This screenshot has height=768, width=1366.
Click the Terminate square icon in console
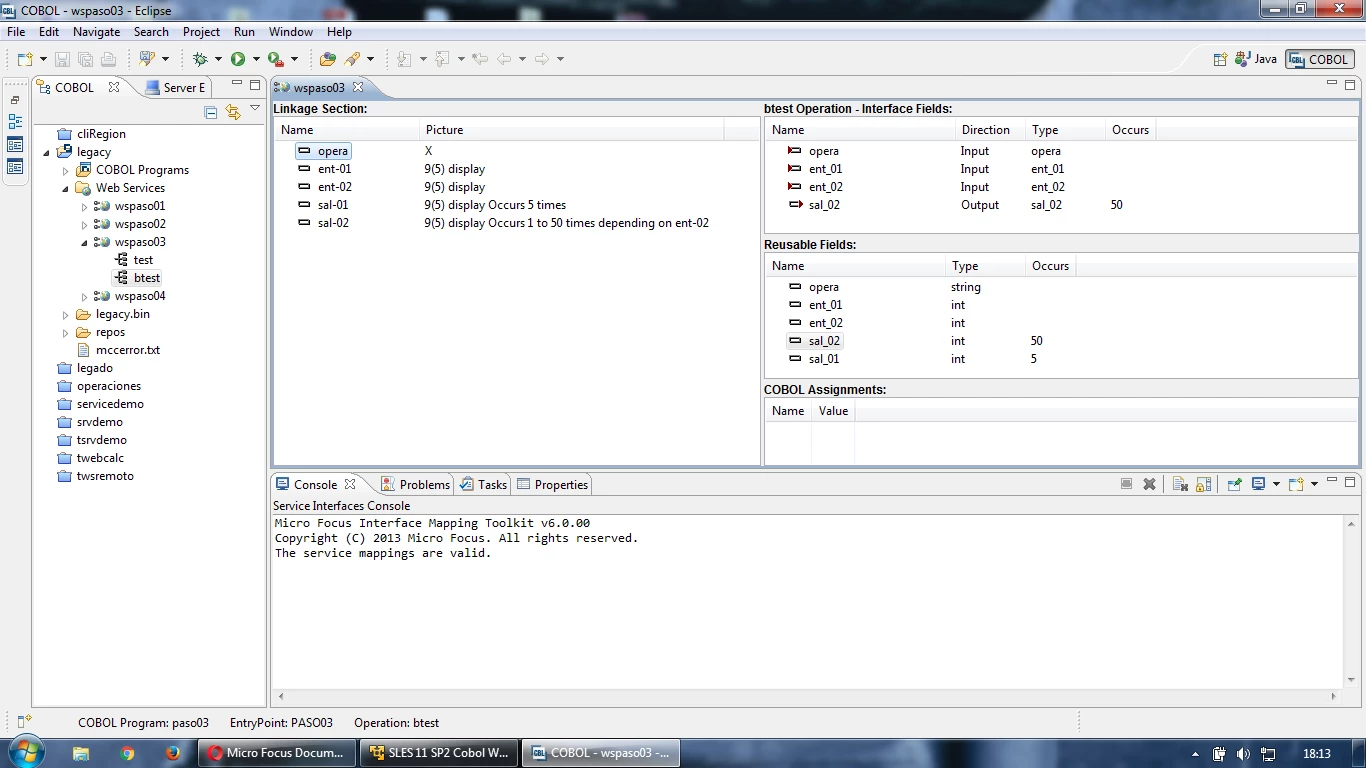click(1126, 484)
